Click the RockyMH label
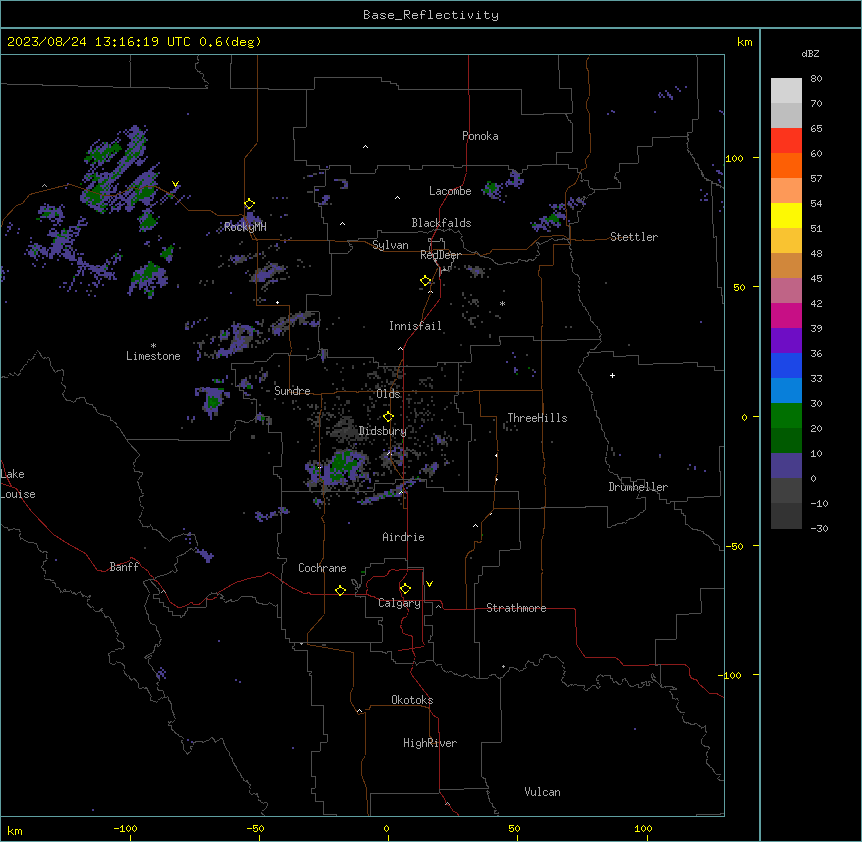This screenshot has width=862, height=842. tap(245, 227)
